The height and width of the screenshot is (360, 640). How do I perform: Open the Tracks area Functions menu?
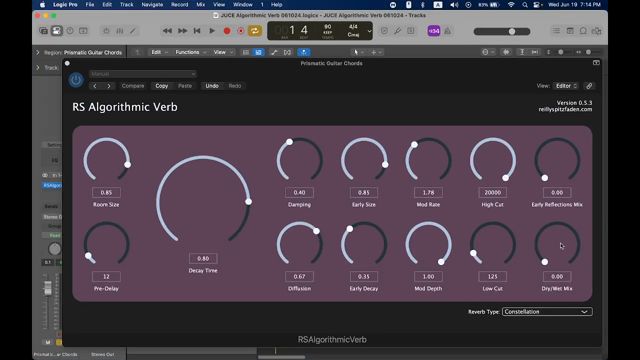[191, 52]
